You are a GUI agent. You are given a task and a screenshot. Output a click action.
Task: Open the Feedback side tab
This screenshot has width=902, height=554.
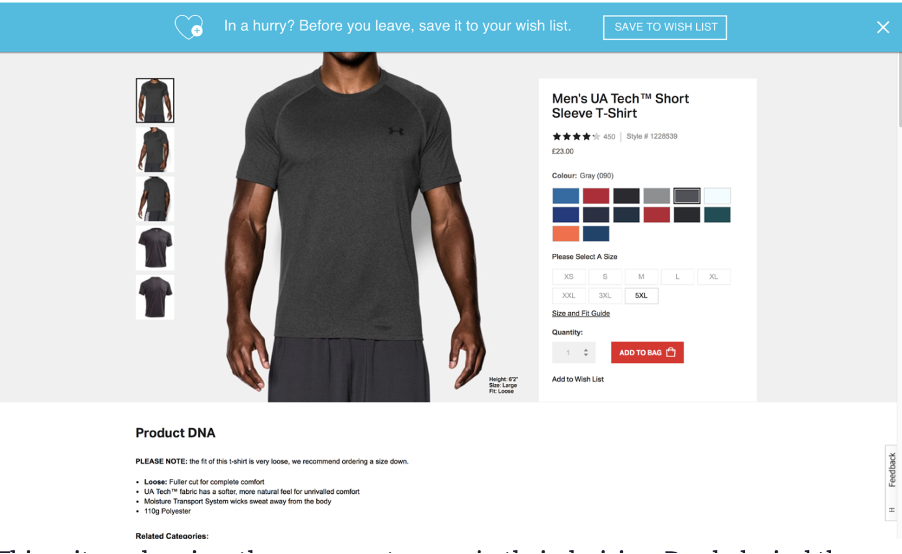[x=892, y=469]
